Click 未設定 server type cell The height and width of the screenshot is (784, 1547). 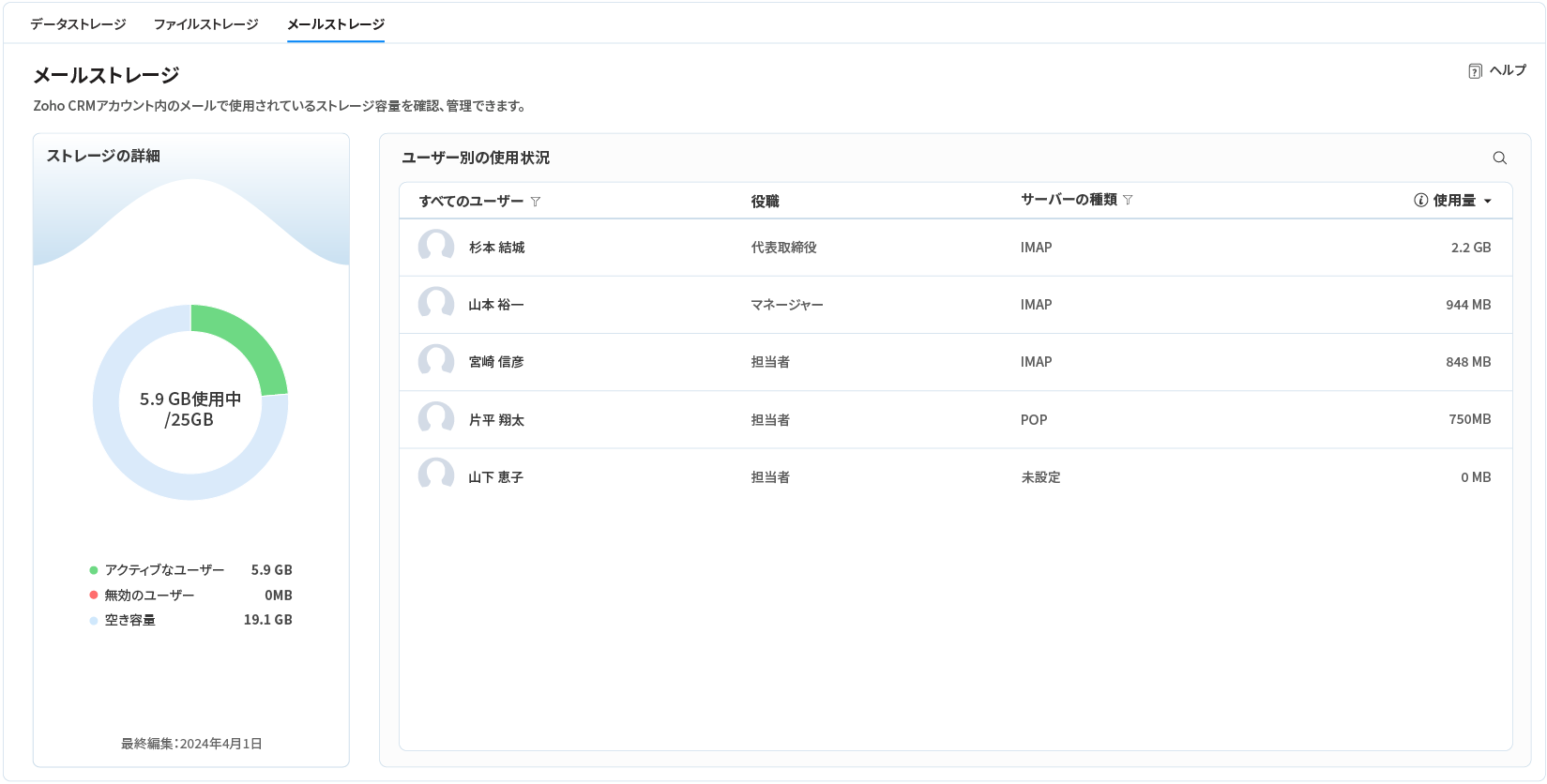point(1040,477)
